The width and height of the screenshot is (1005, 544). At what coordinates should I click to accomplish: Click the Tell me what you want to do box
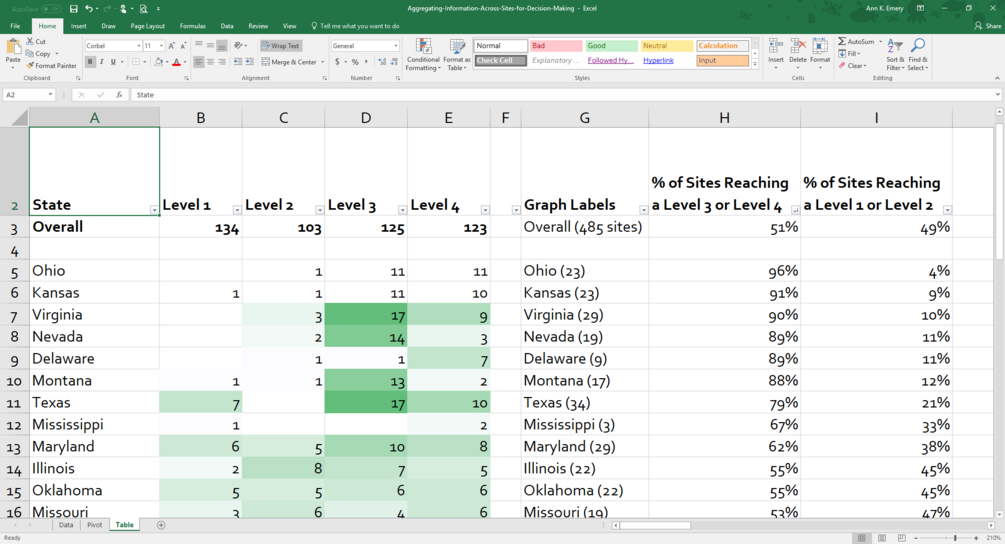pyautogui.click(x=355, y=26)
